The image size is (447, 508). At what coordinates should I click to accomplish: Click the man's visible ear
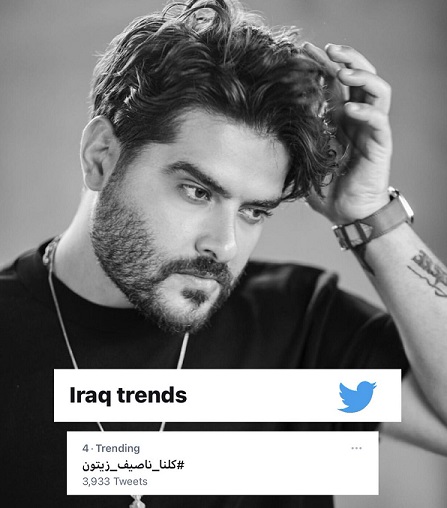tap(97, 153)
